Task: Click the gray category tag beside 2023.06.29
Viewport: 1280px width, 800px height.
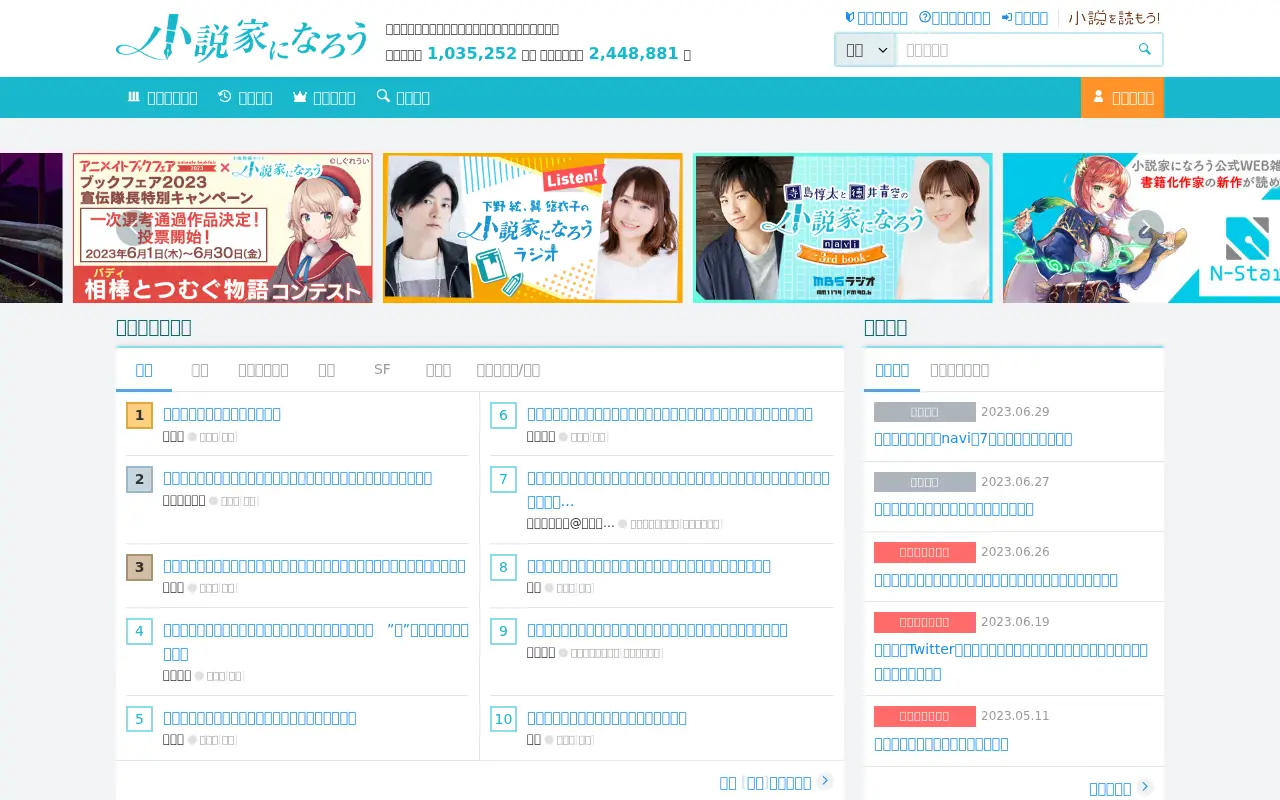Action: (x=925, y=412)
